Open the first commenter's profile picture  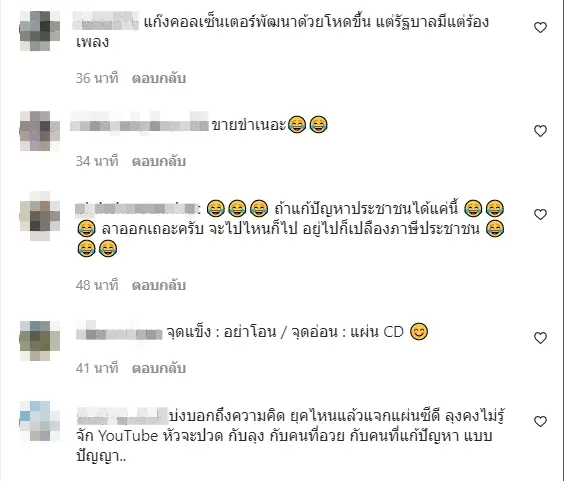pos(40,31)
